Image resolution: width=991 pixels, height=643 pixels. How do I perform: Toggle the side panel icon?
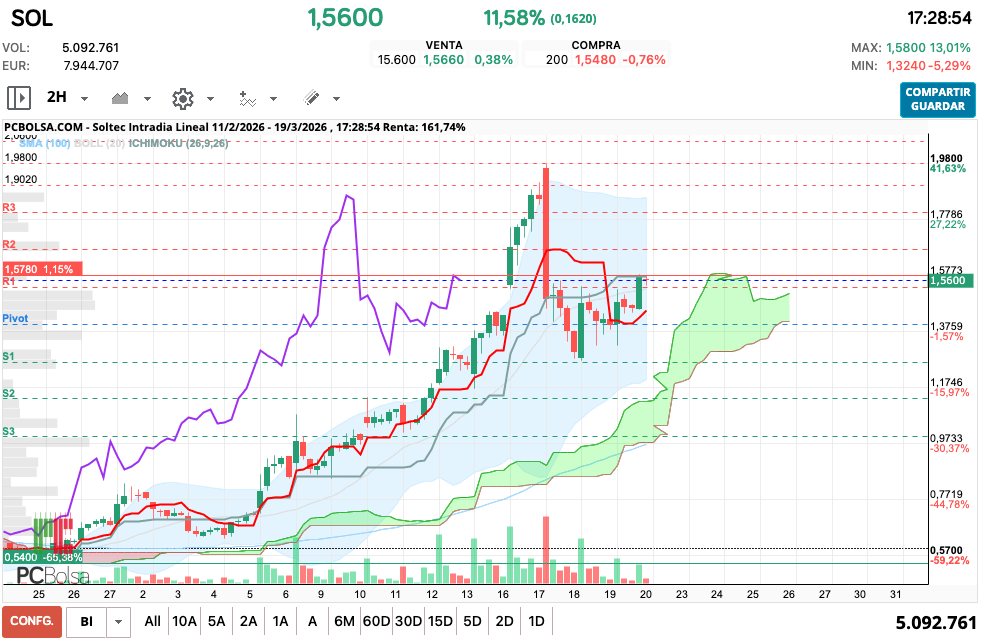click(x=19, y=98)
